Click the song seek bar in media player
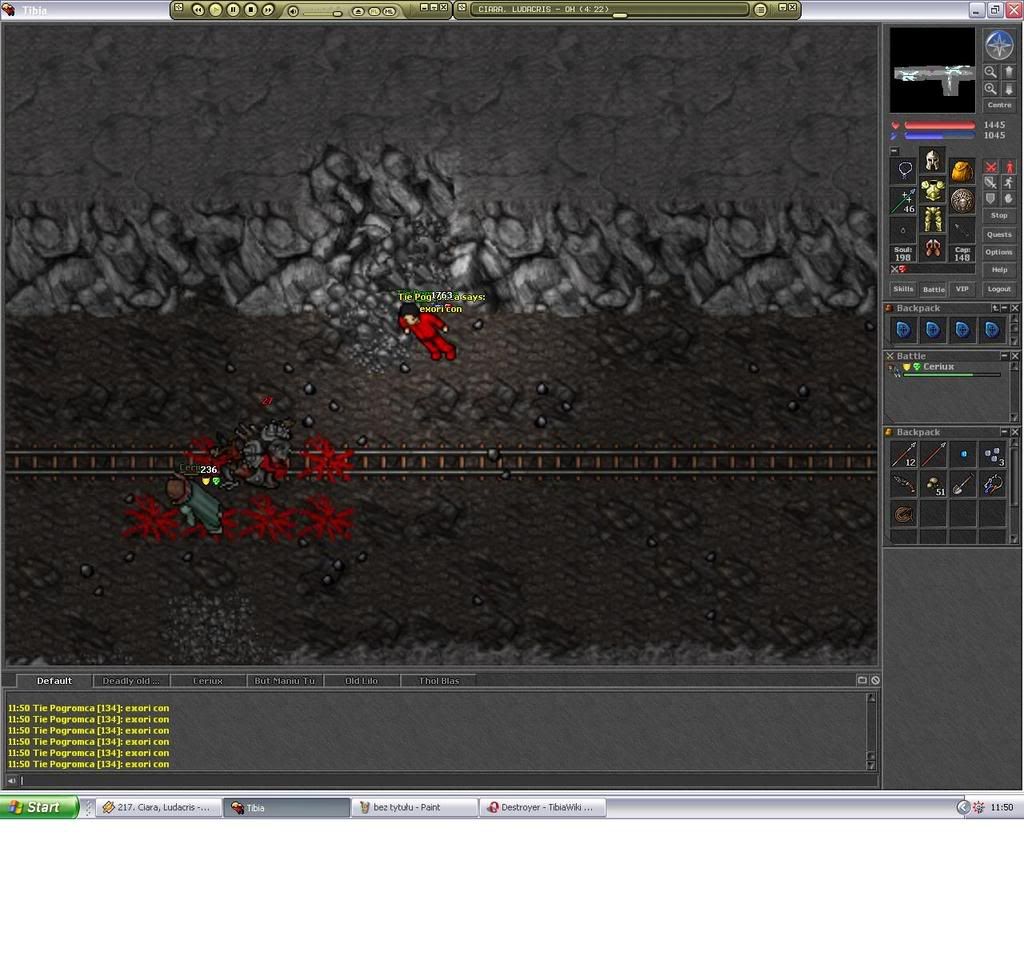The image size is (1024, 960). pyautogui.click(x=612, y=15)
